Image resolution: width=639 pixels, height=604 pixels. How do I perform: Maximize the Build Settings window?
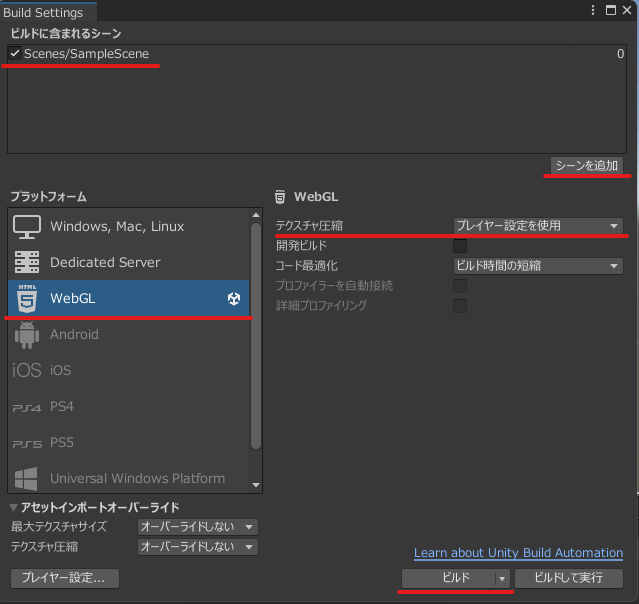point(610,10)
